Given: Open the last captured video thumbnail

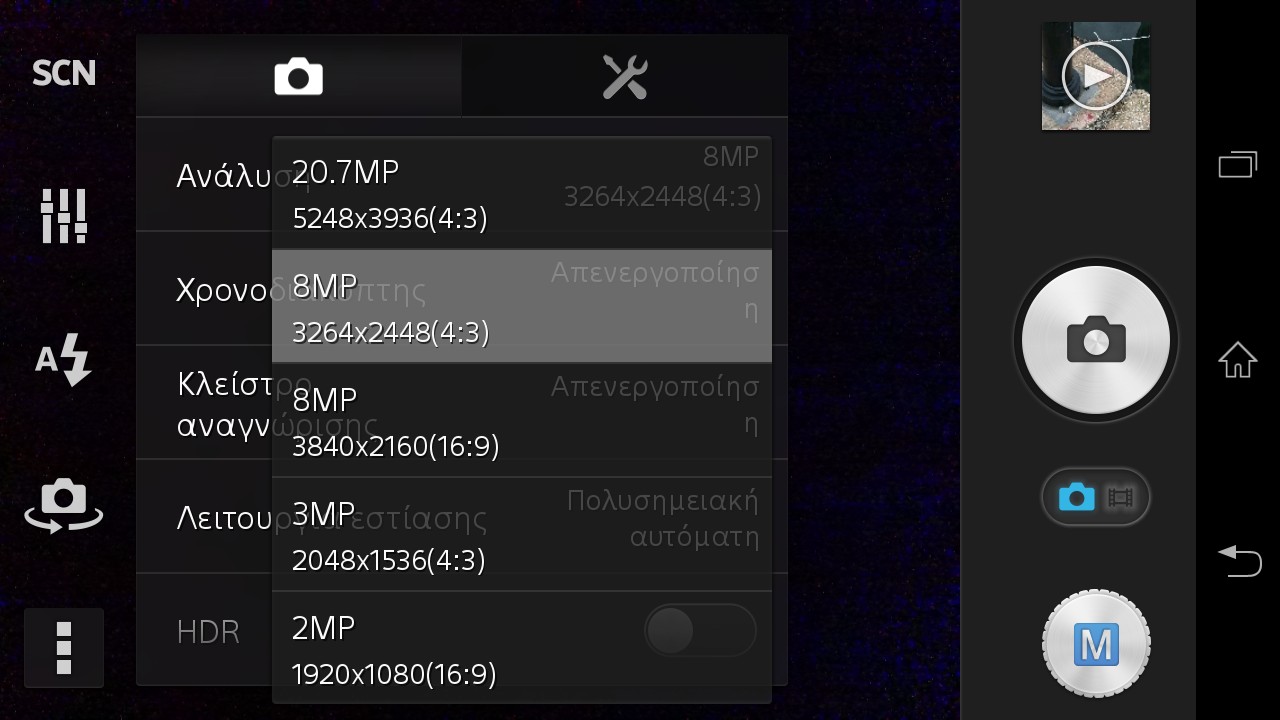Looking at the screenshot, I should (1096, 76).
